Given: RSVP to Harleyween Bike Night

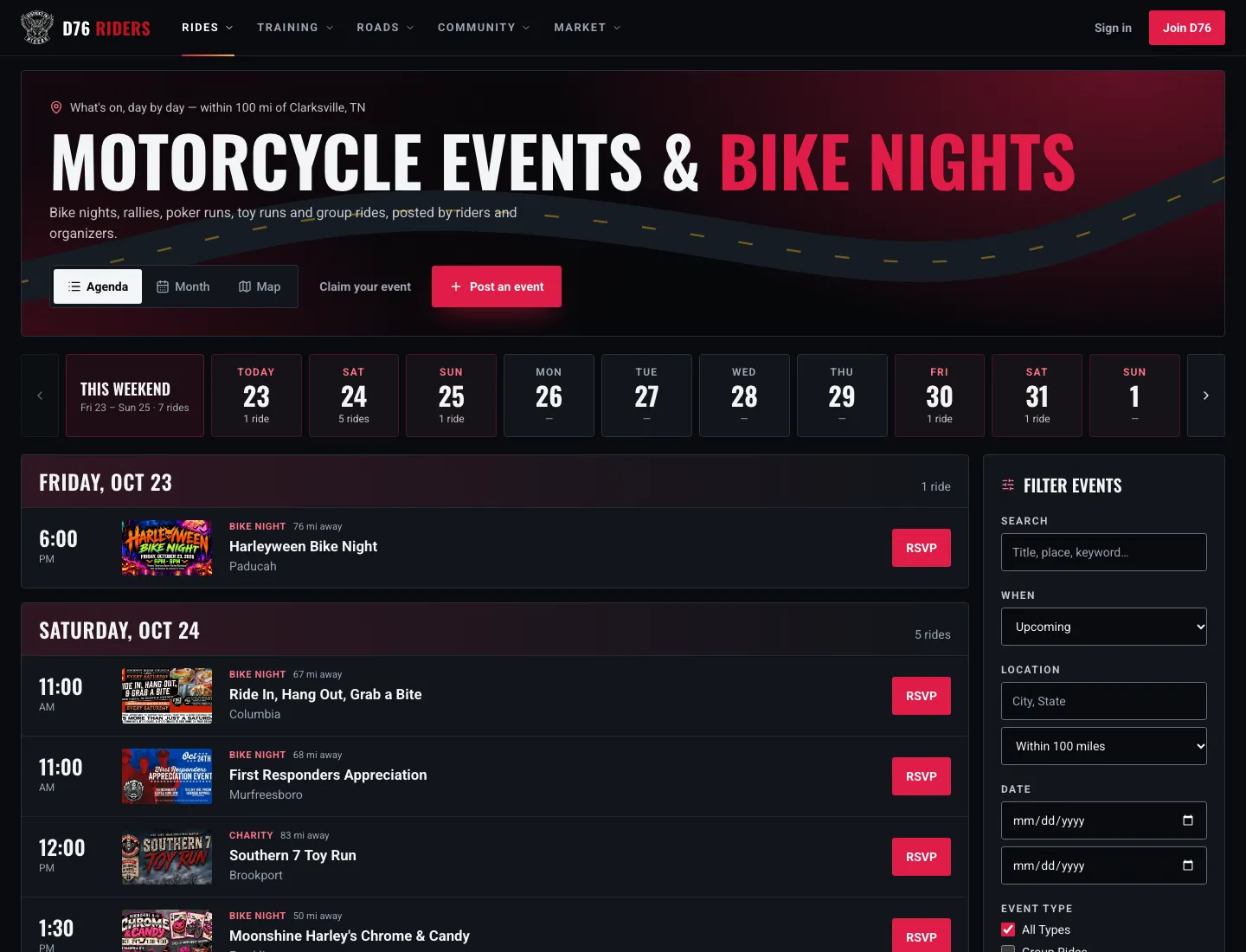Looking at the screenshot, I should 922,548.
